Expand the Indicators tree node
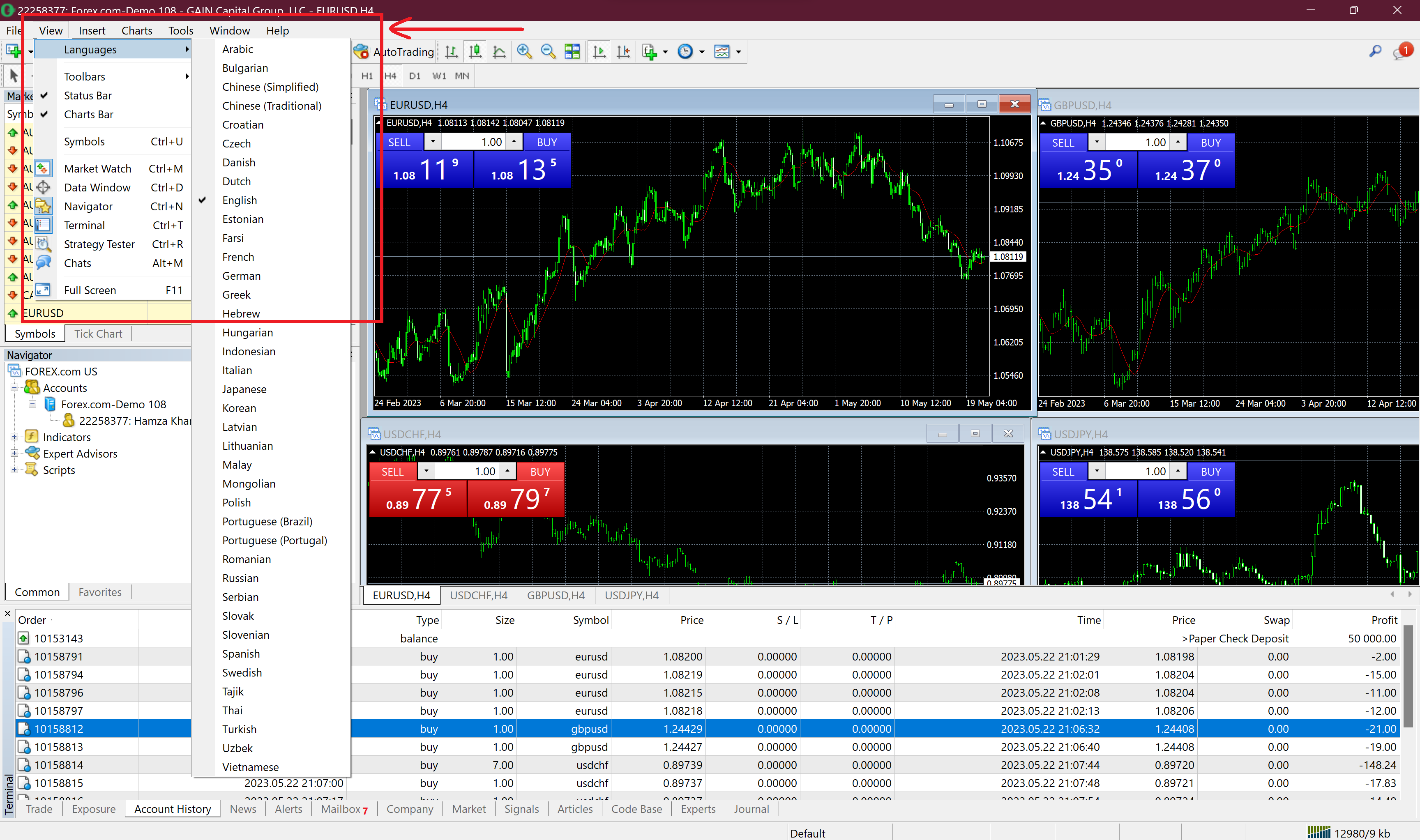This screenshot has height=840, width=1420. [15, 436]
